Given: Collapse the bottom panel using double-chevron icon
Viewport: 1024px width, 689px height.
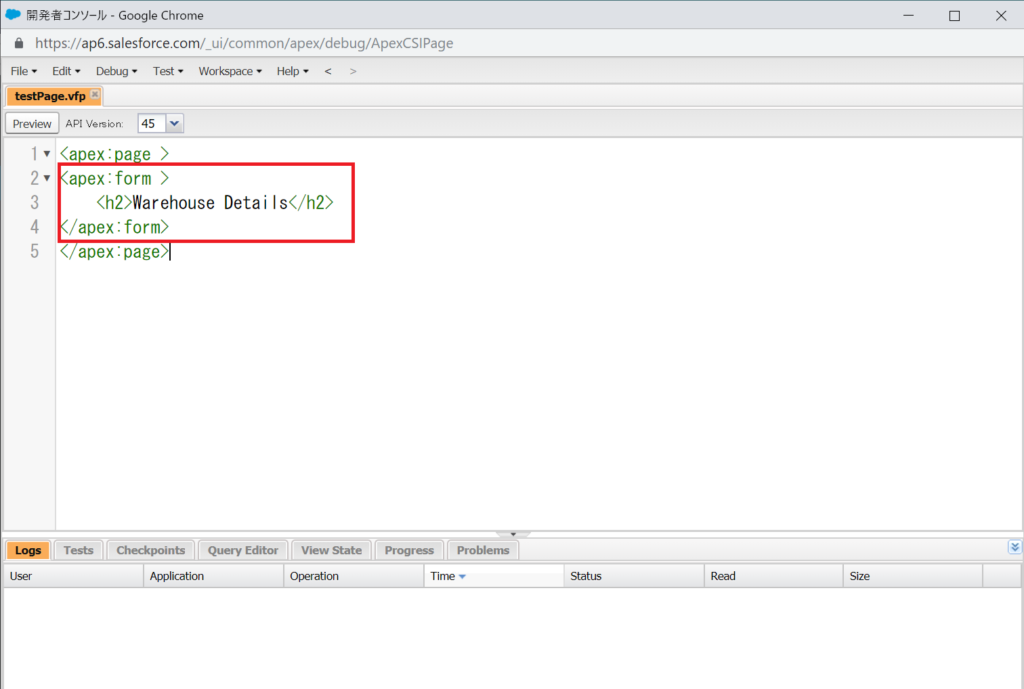Looking at the screenshot, I should tap(1015, 547).
